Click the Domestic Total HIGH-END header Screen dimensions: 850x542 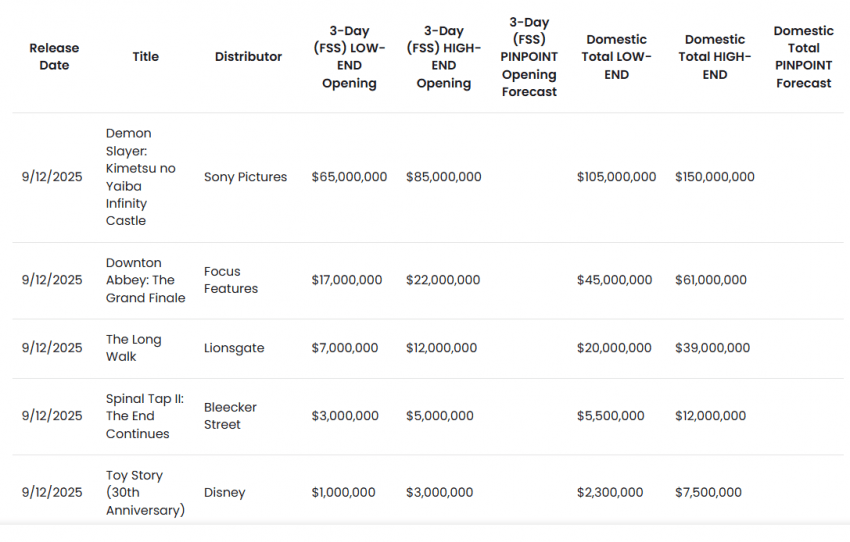[x=714, y=57]
